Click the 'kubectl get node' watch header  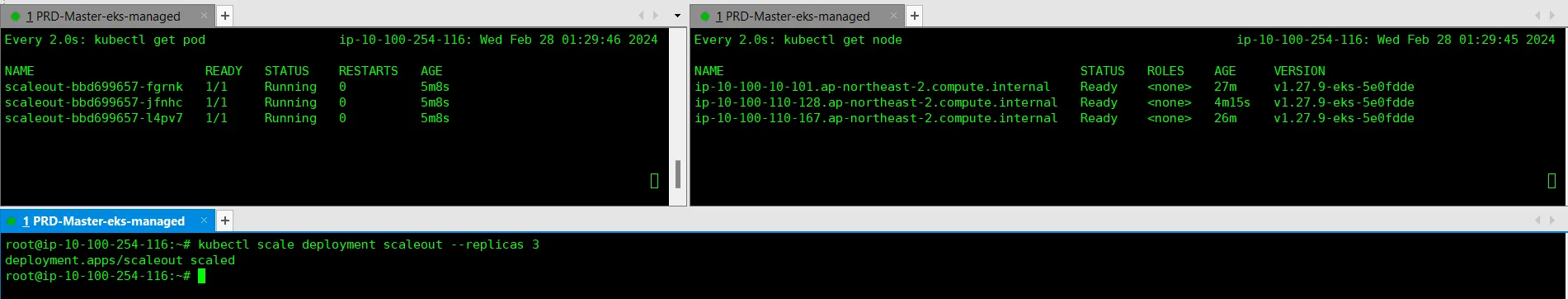coord(798,40)
